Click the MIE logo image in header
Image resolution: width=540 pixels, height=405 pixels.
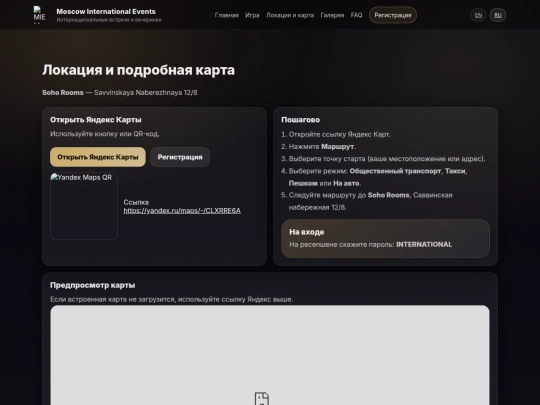pos(40,15)
